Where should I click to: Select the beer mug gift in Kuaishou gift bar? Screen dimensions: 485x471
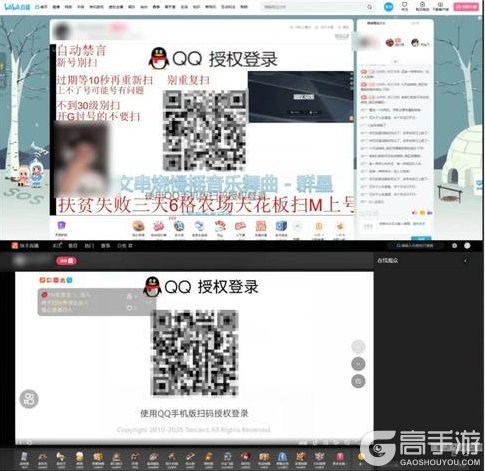coord(79,456)
